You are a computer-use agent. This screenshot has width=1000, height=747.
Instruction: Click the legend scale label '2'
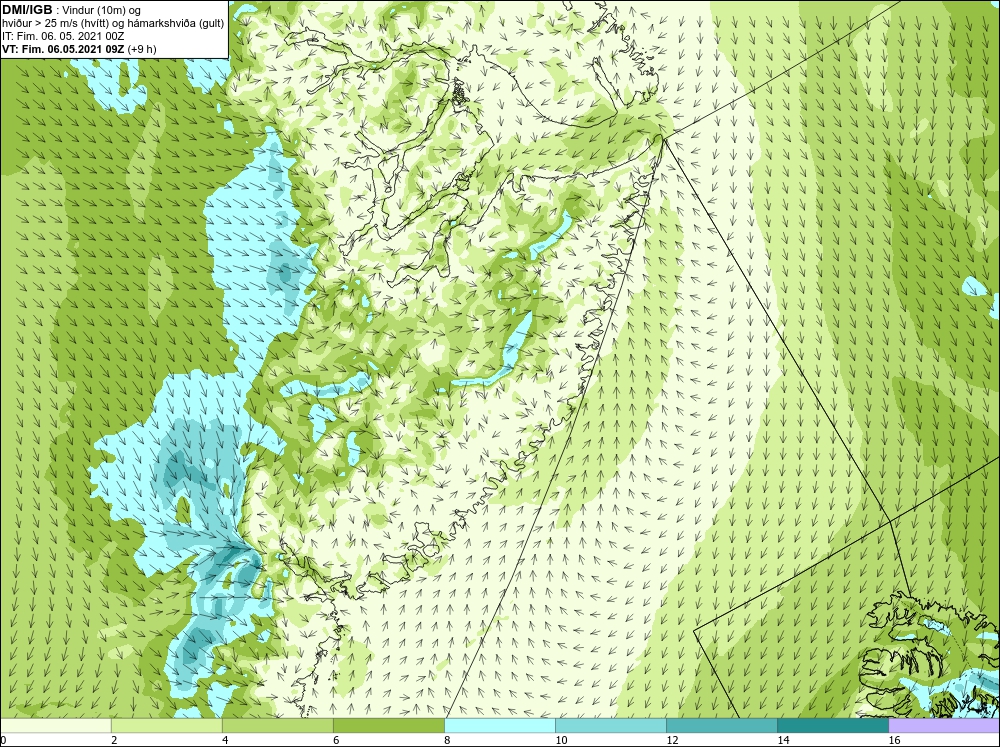114,740
